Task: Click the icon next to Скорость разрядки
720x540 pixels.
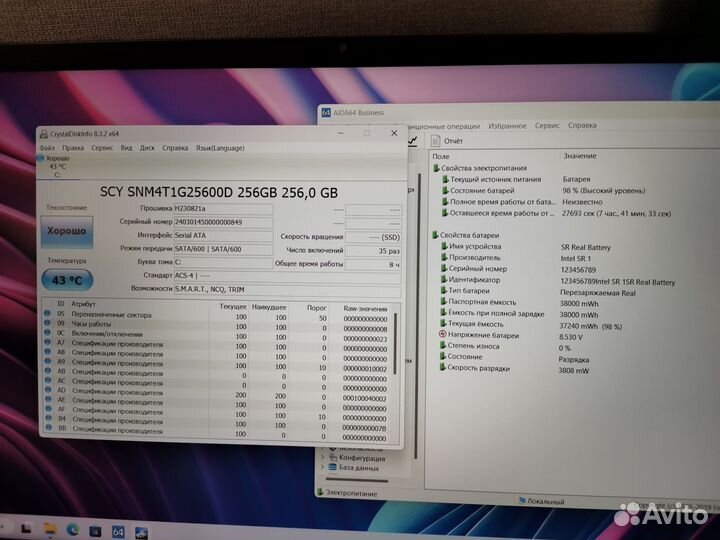Action: pos(443,367)
